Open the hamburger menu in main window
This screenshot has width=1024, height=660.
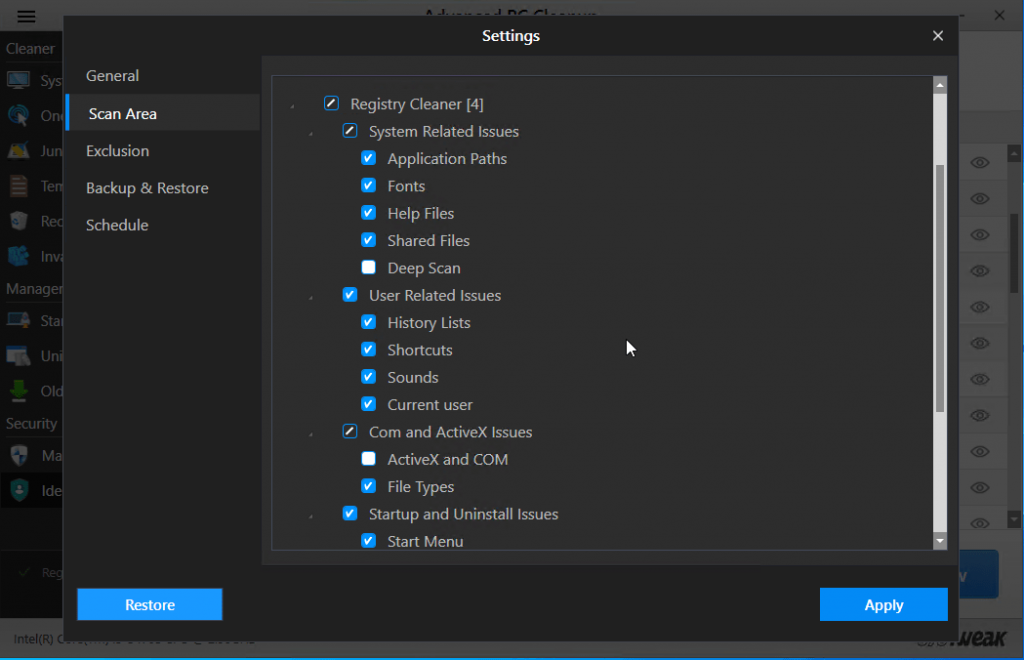coord(26,16)
